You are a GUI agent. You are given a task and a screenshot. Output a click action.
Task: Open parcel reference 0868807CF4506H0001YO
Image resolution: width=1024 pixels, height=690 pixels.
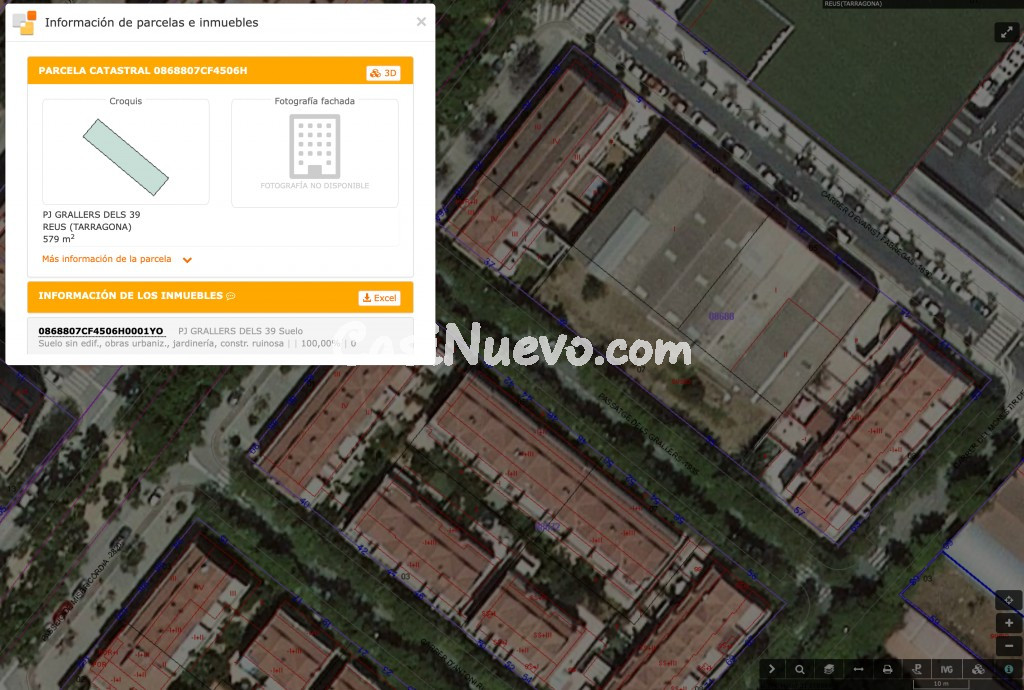(99, 330)
